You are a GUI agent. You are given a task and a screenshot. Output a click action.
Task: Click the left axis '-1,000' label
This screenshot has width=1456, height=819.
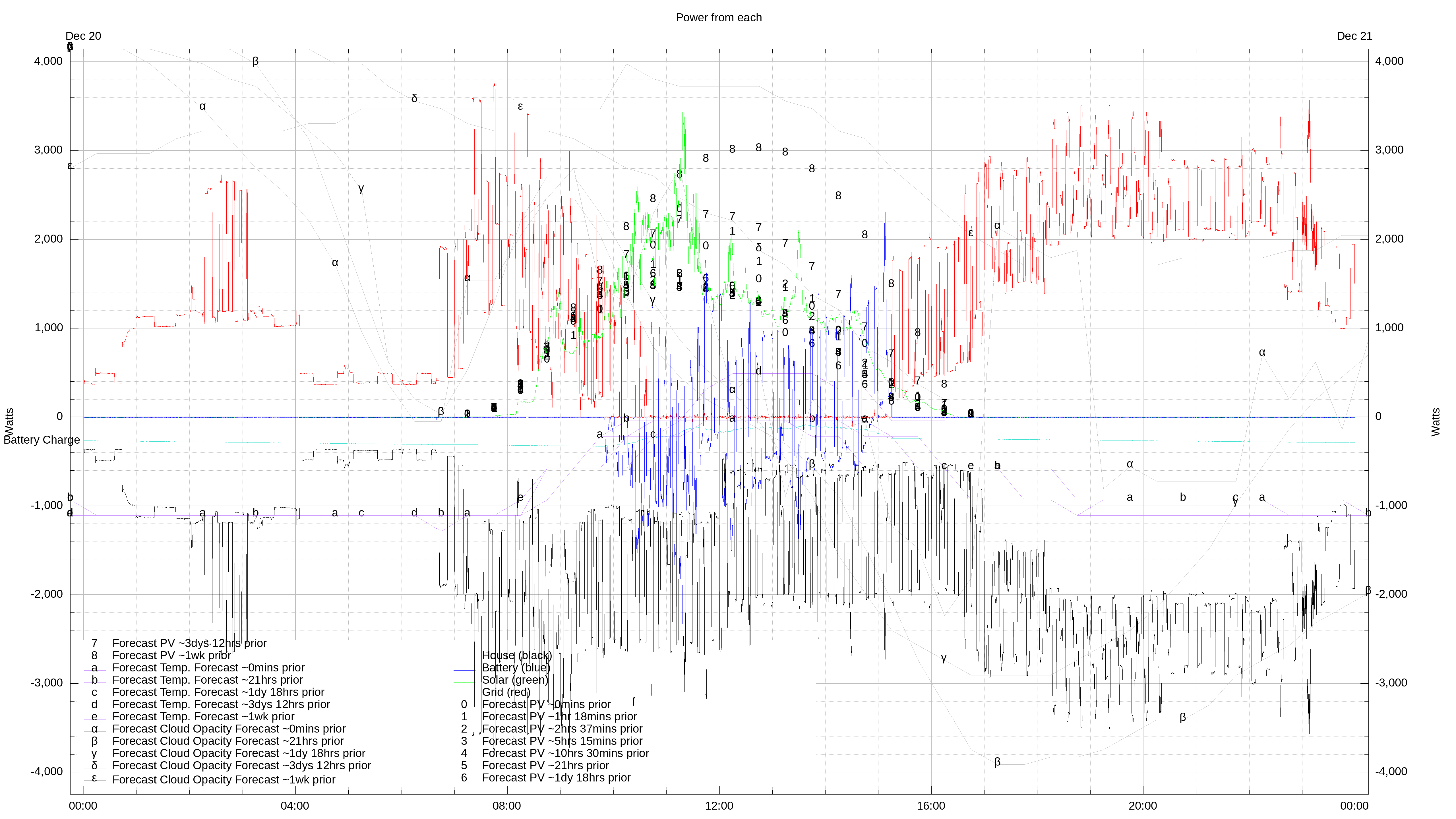pos(47,505)
